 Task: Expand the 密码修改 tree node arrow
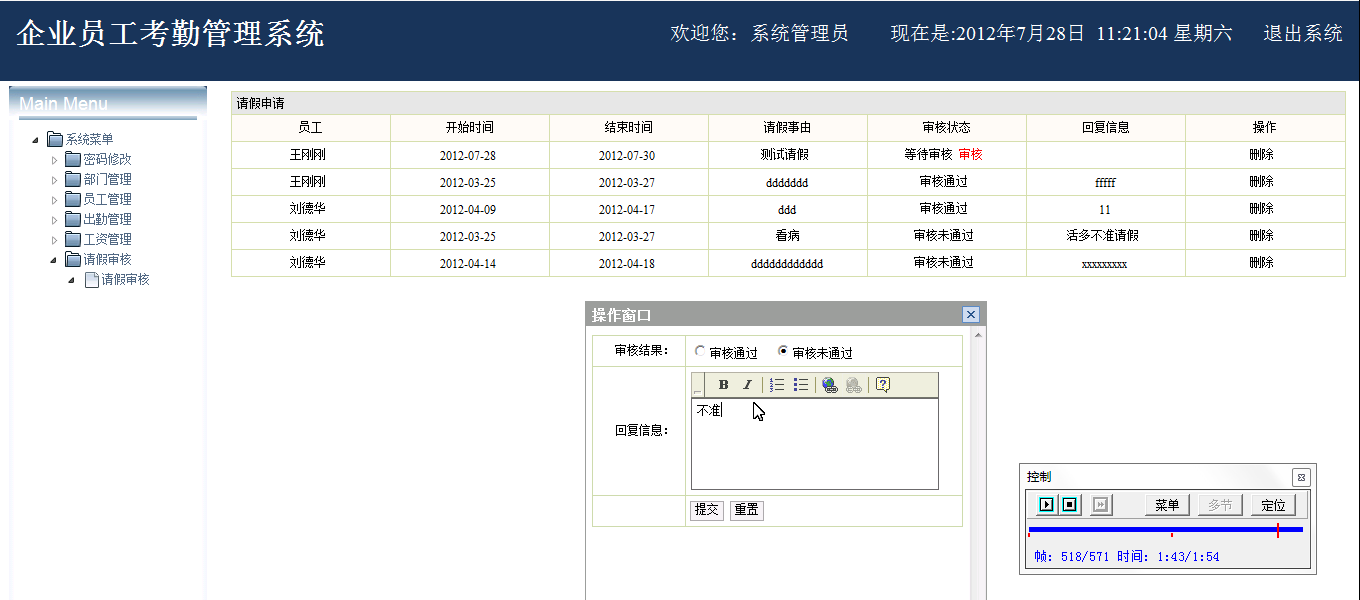click(54, 159)
